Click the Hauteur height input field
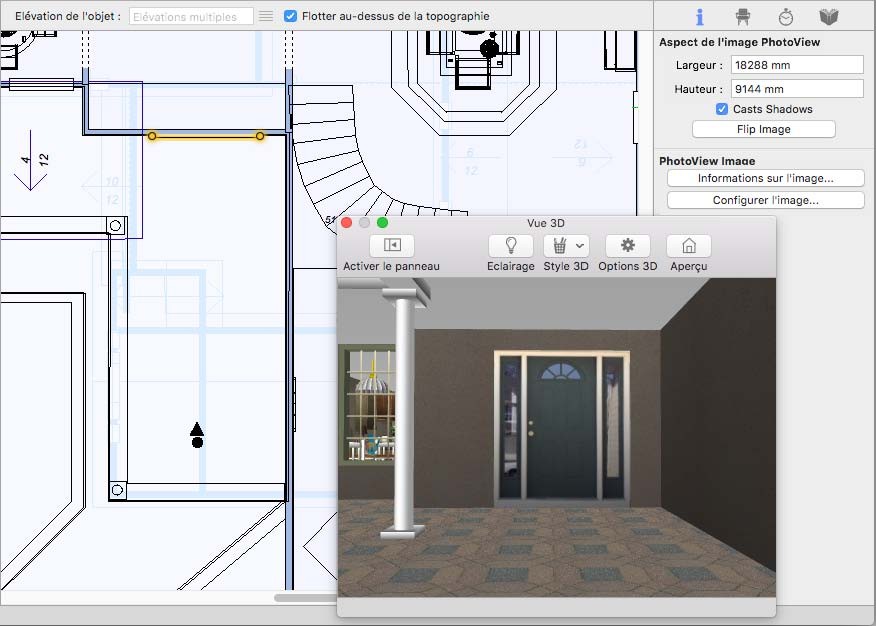 tap(795, 89)
